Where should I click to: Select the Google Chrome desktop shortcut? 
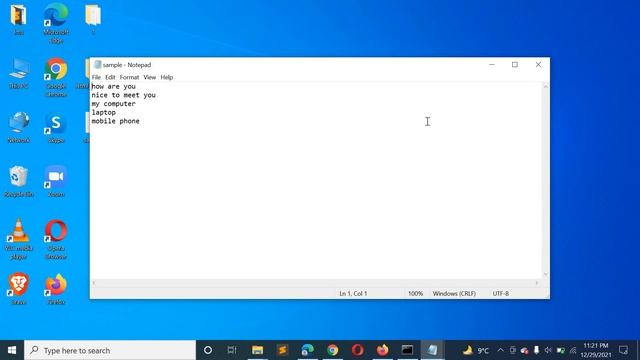coord(56,78)
